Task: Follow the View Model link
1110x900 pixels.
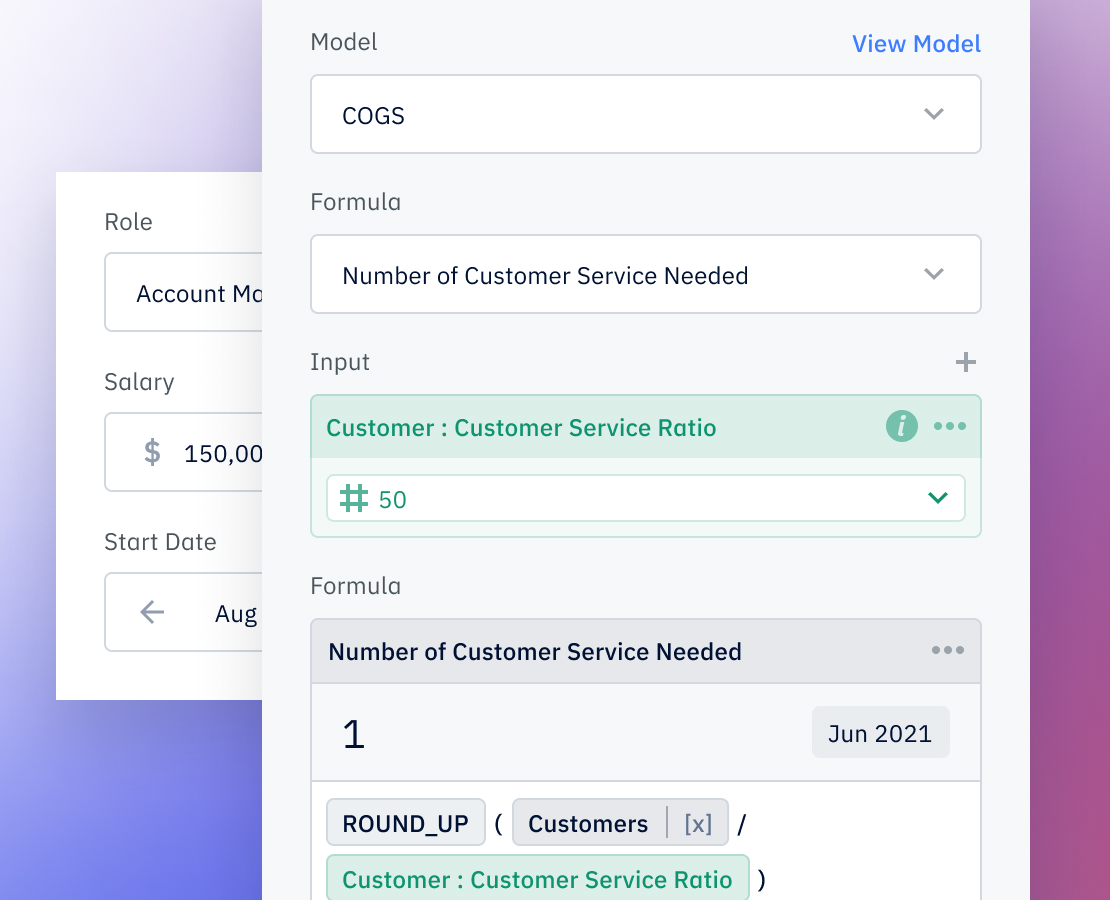Action: click(915, 44)
